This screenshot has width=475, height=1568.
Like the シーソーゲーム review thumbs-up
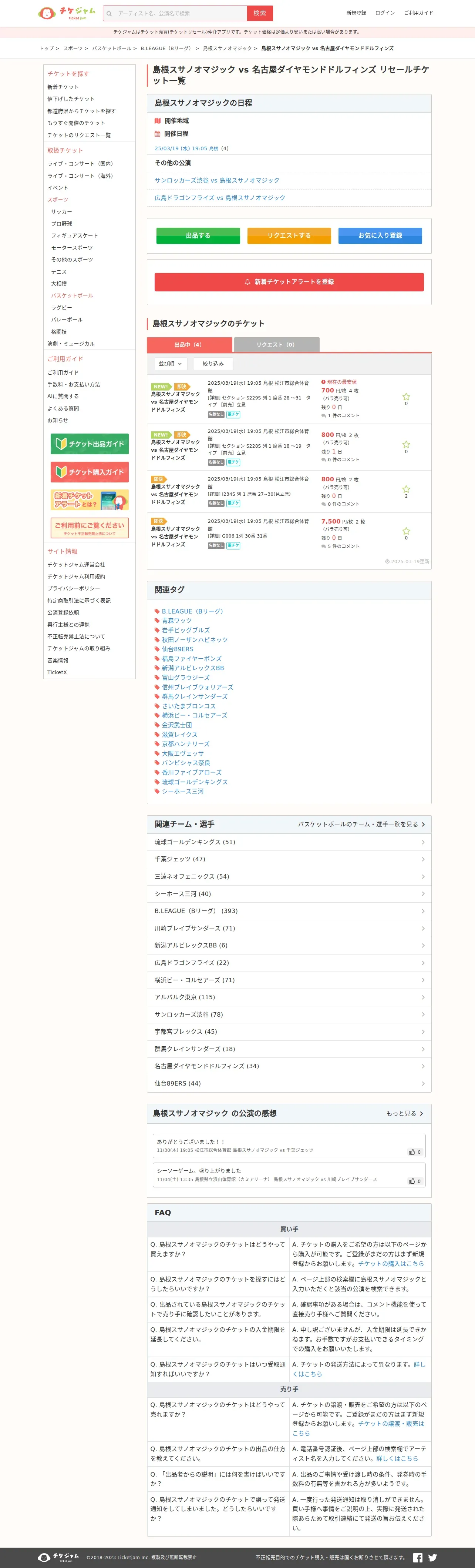coord(415,1181)
